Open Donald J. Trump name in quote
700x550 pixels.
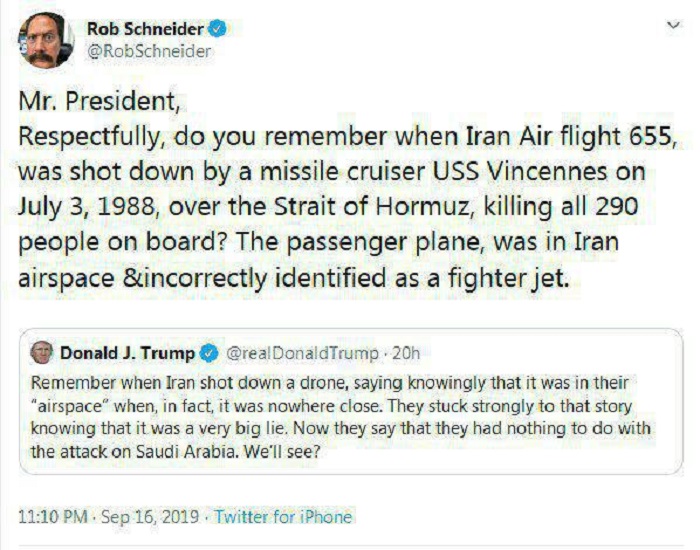tap(129, 353)
